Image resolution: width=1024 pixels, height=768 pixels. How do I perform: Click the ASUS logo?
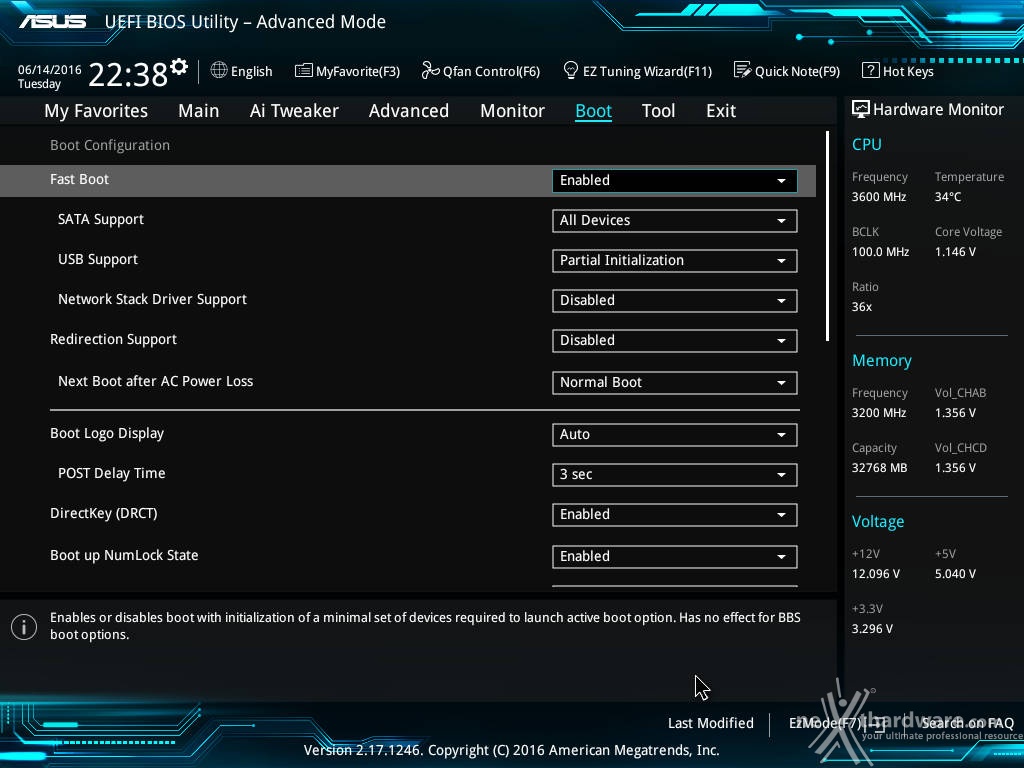(x=52, y=22)
